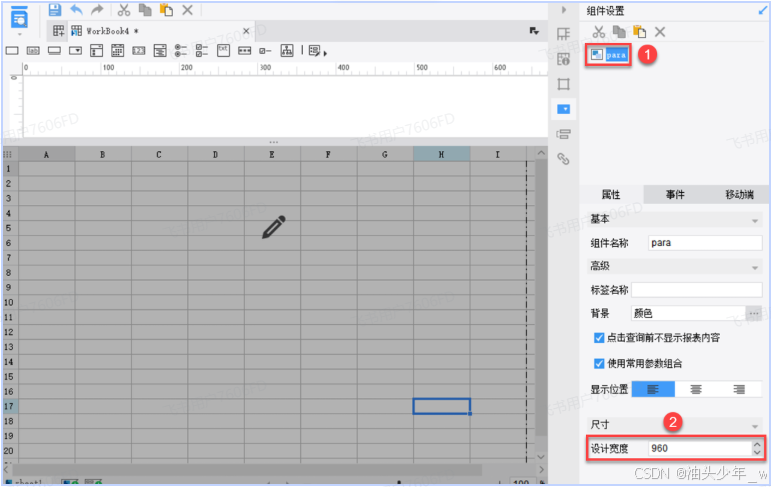Viewport: 771px width, 487px height.
Task: Switch to the 移动端 tab
Action: [x=739, y=195]
